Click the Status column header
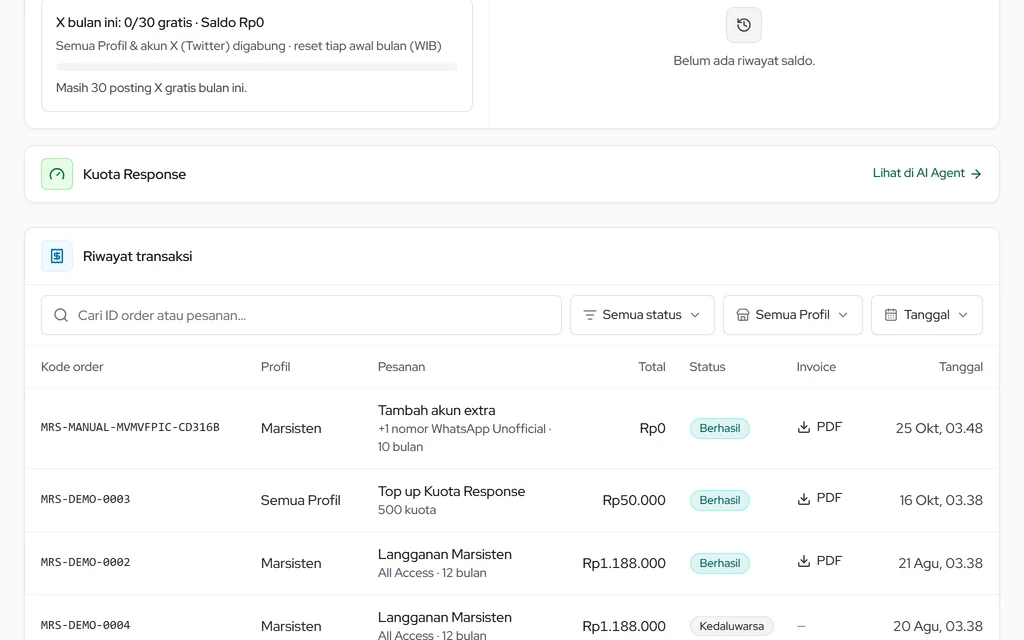This screenshot has width=1024, height=640. (707, 367)
